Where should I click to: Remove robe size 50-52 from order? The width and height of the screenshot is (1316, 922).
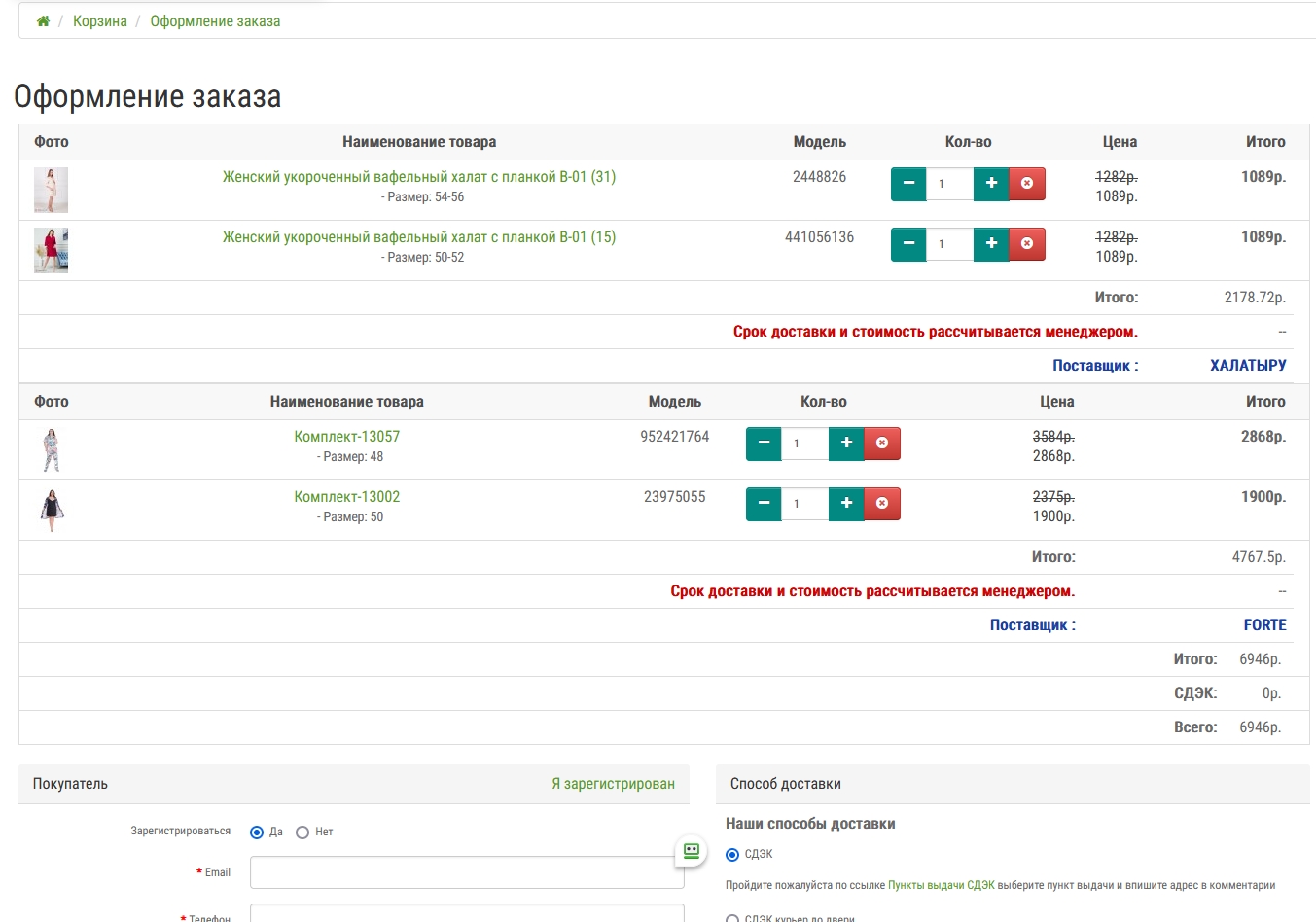1027,244
